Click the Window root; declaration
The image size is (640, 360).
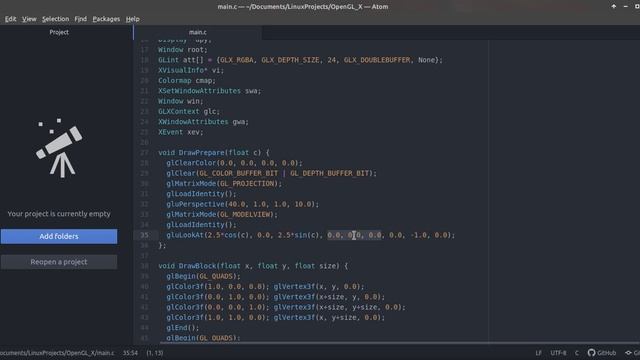pyautogui.click(x=183, y=50)
